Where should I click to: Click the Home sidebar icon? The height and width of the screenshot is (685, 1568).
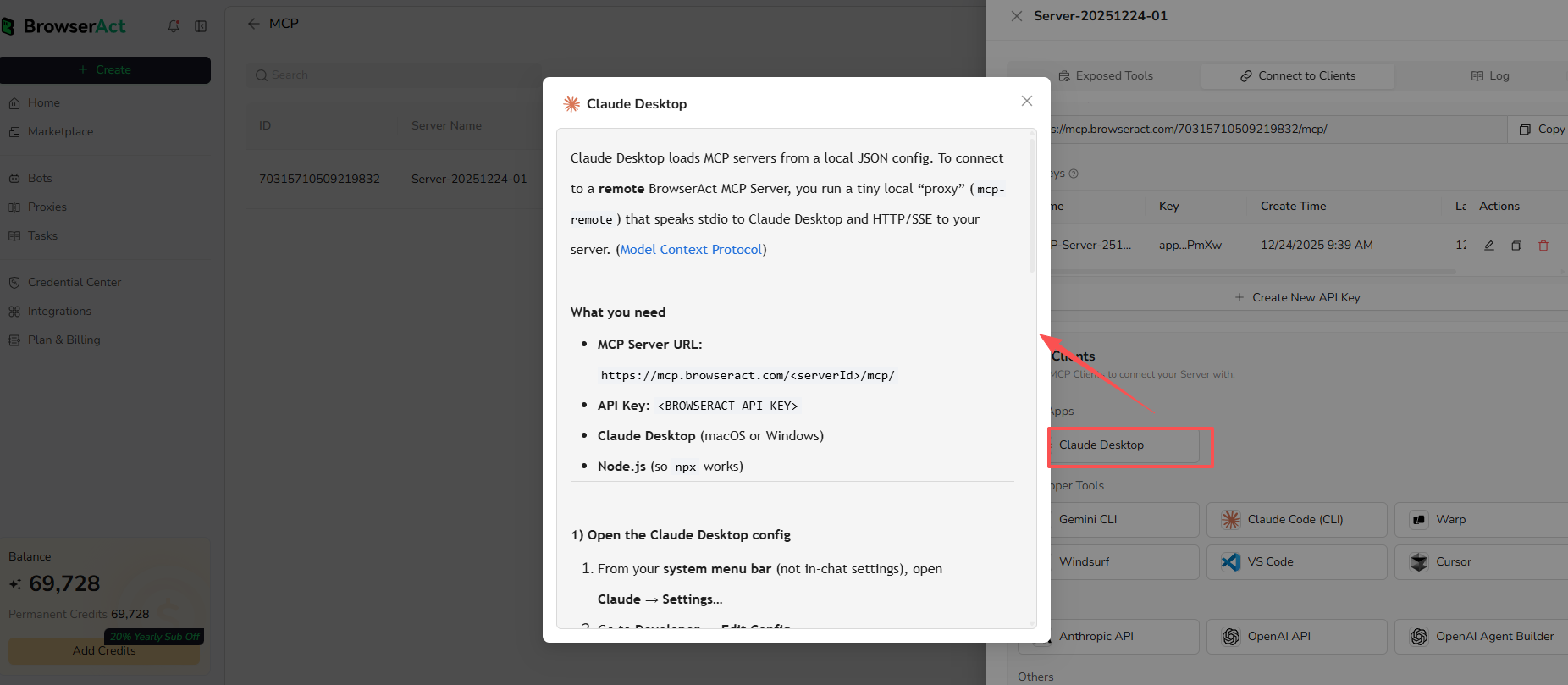click(14, 103)
